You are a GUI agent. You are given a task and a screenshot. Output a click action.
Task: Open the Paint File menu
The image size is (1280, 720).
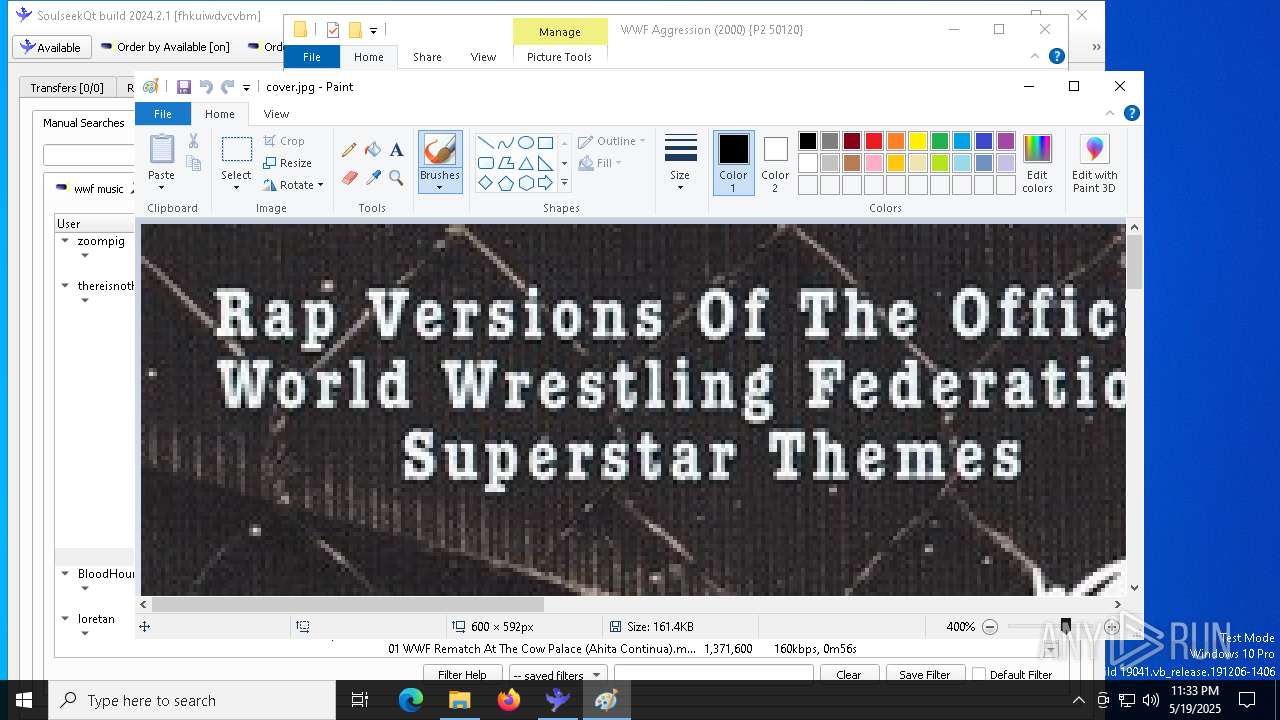click(163, 114)
